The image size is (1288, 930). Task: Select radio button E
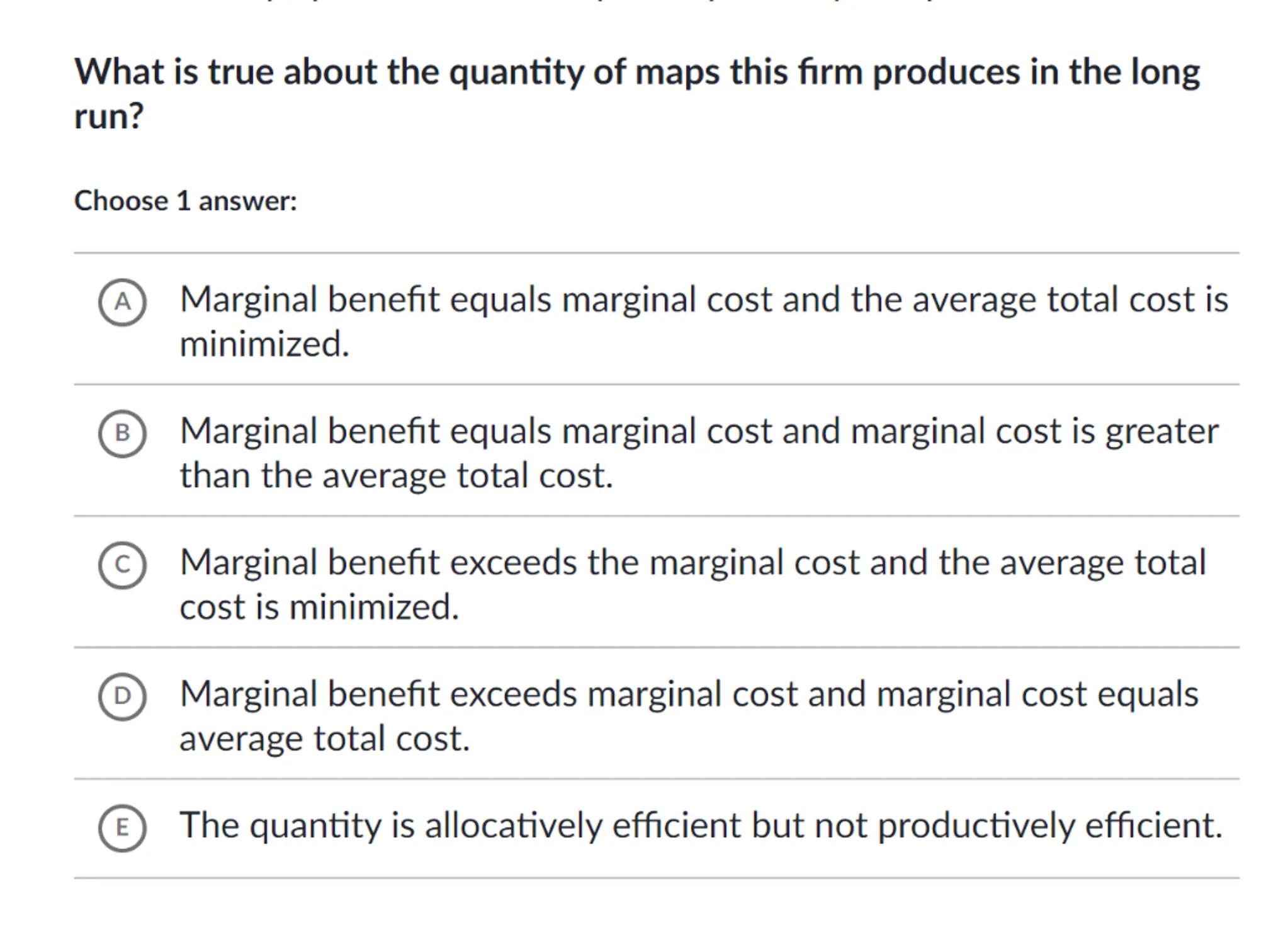[x=122, y=827]
